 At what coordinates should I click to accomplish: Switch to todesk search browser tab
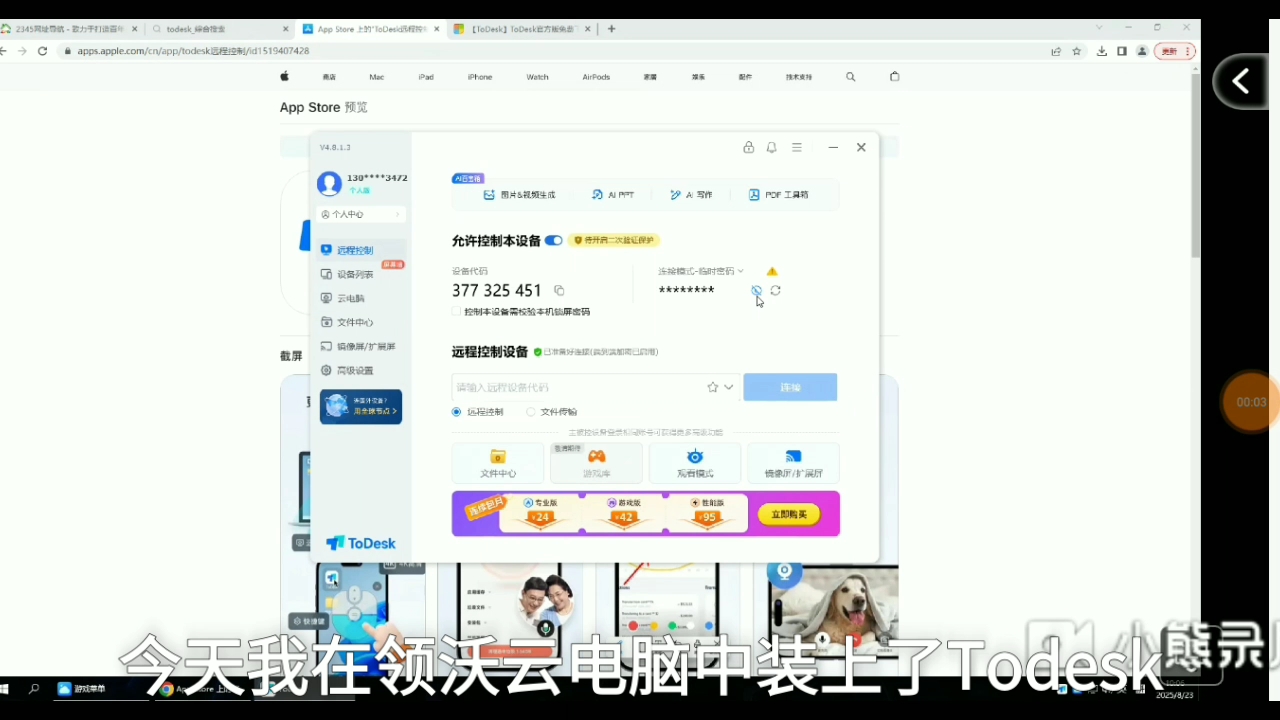[220, 29]
